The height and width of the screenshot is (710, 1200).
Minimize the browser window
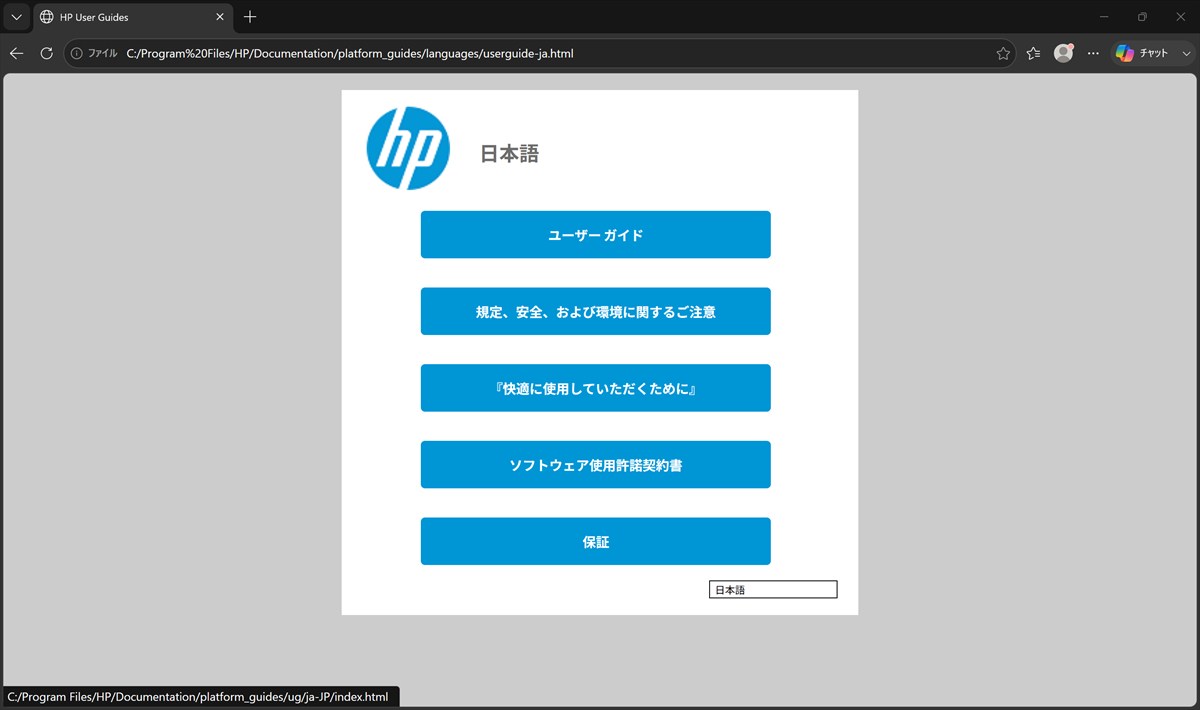pyautogui.click(x=1104, y=17)
